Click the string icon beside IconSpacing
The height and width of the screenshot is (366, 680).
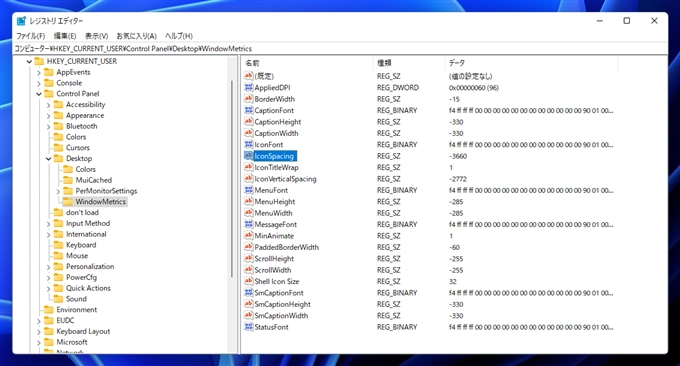click(248, 156)
